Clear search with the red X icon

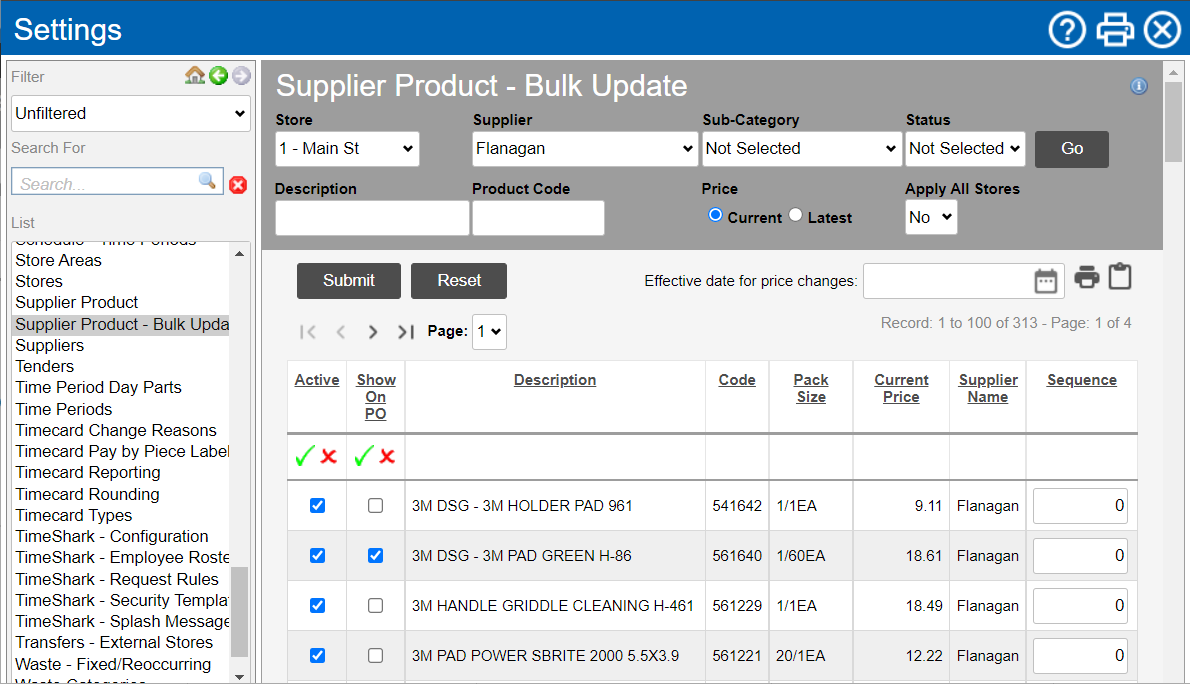[x=238, y=184]
